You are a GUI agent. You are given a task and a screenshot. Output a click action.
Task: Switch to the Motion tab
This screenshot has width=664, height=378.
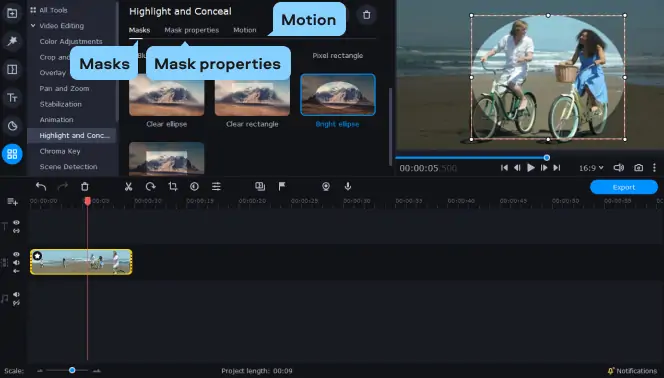[245, 30]
